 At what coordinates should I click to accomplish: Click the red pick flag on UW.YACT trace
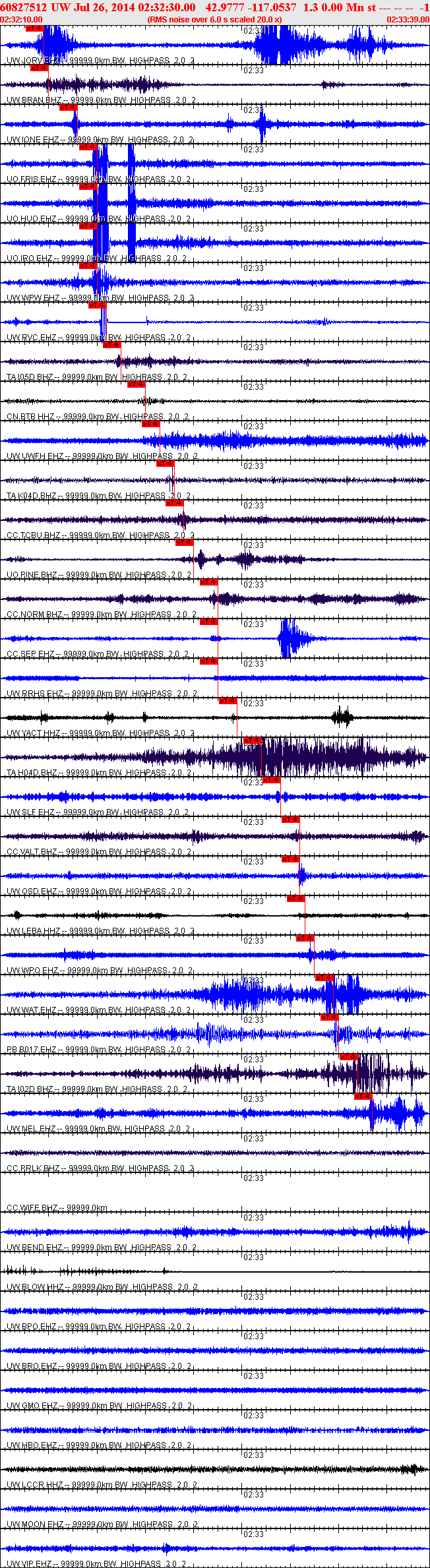pos(228,701)
